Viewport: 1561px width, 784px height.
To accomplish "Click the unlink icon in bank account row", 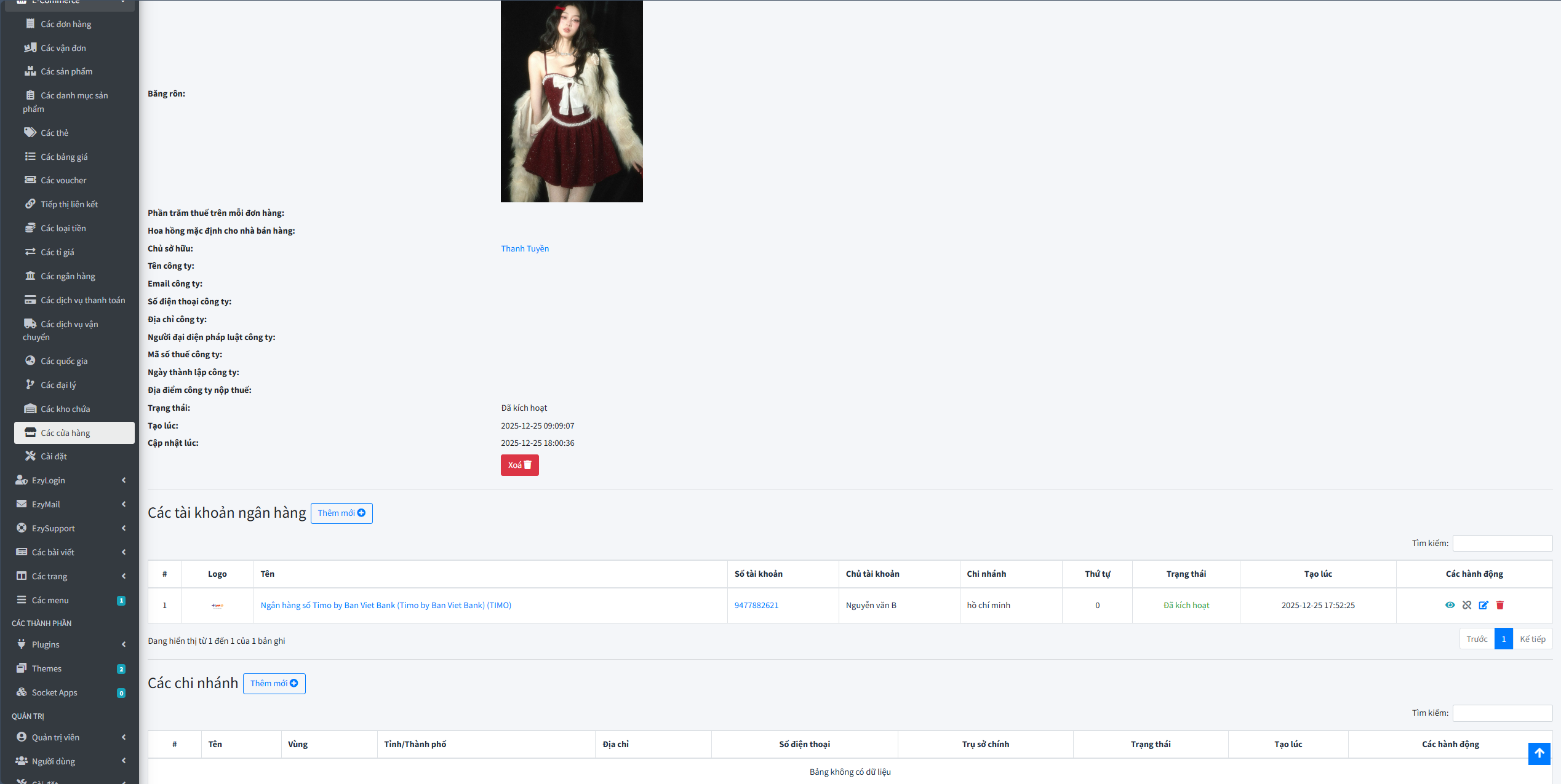I will pos(1467,605).
